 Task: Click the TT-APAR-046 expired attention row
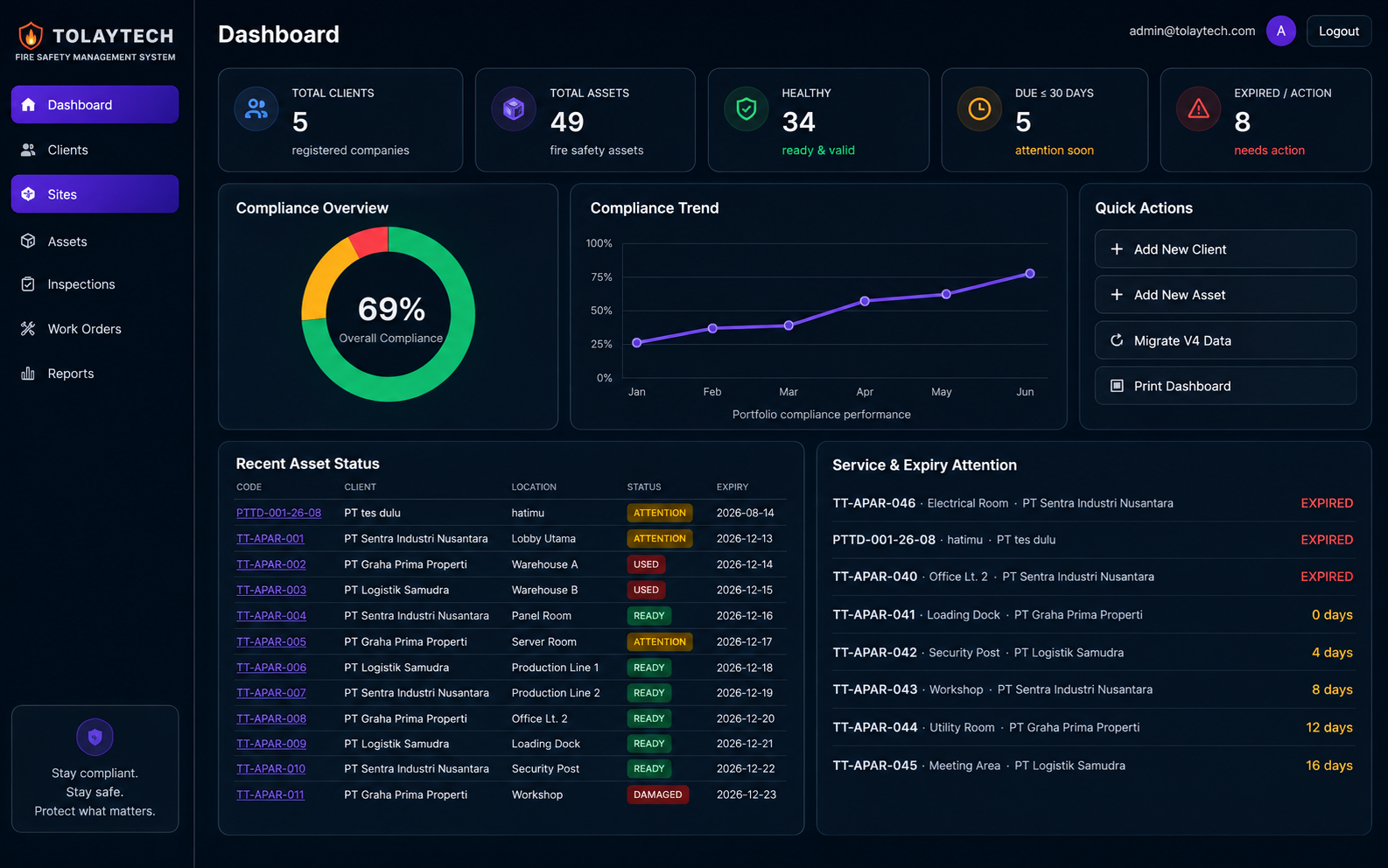pos(1093,503)
